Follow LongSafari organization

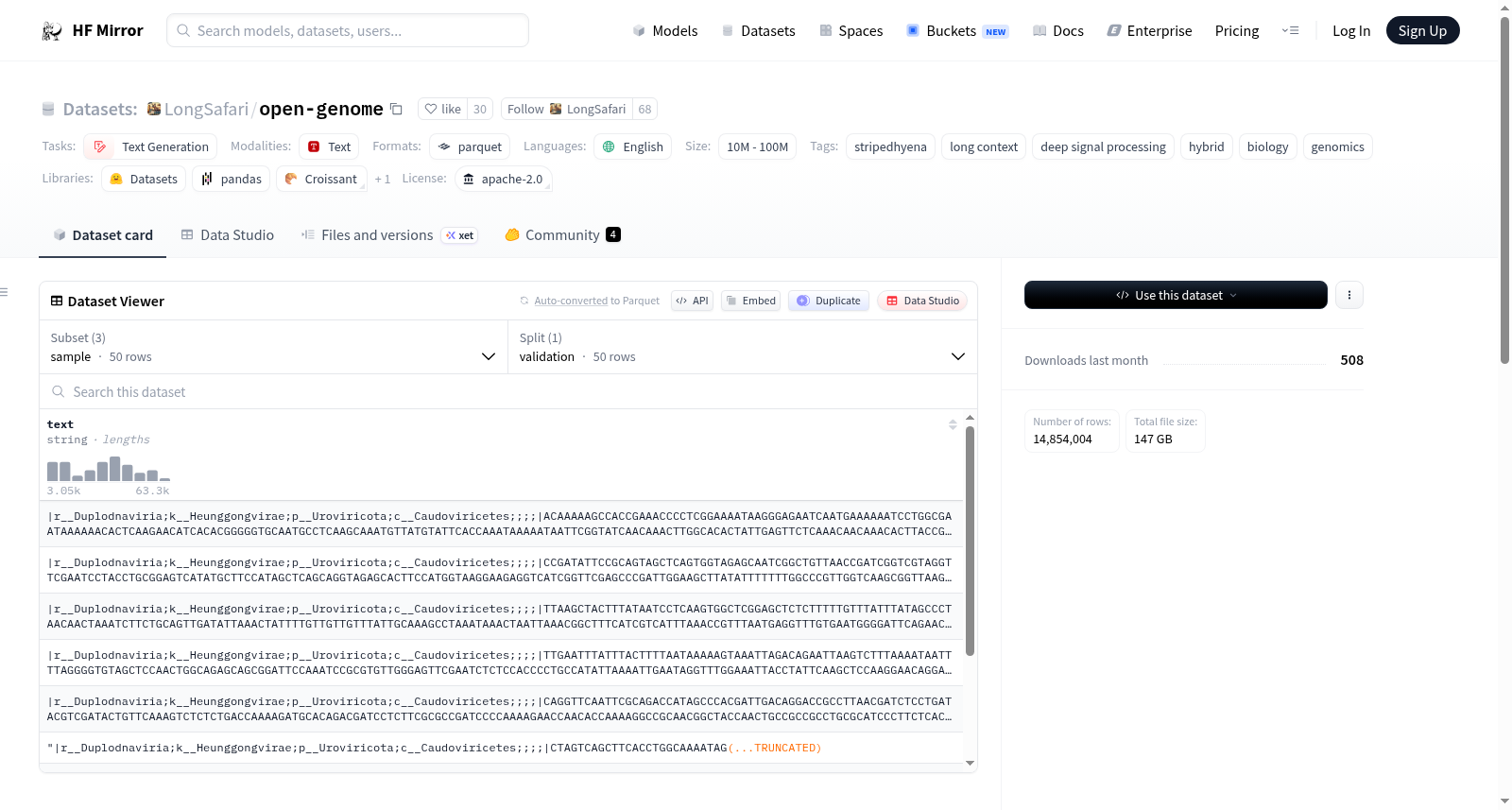[x=566, y=109]
